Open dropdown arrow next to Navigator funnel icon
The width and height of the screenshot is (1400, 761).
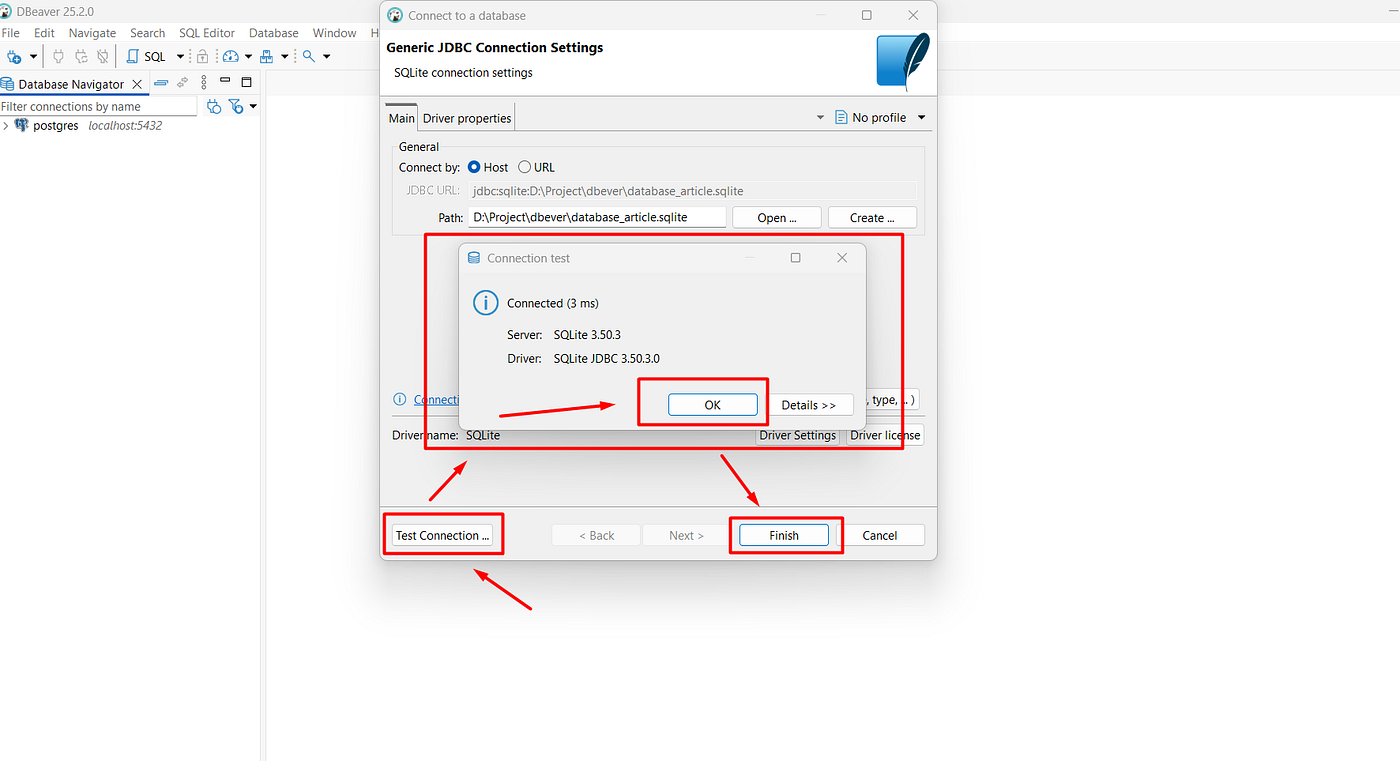coord(253,106)
